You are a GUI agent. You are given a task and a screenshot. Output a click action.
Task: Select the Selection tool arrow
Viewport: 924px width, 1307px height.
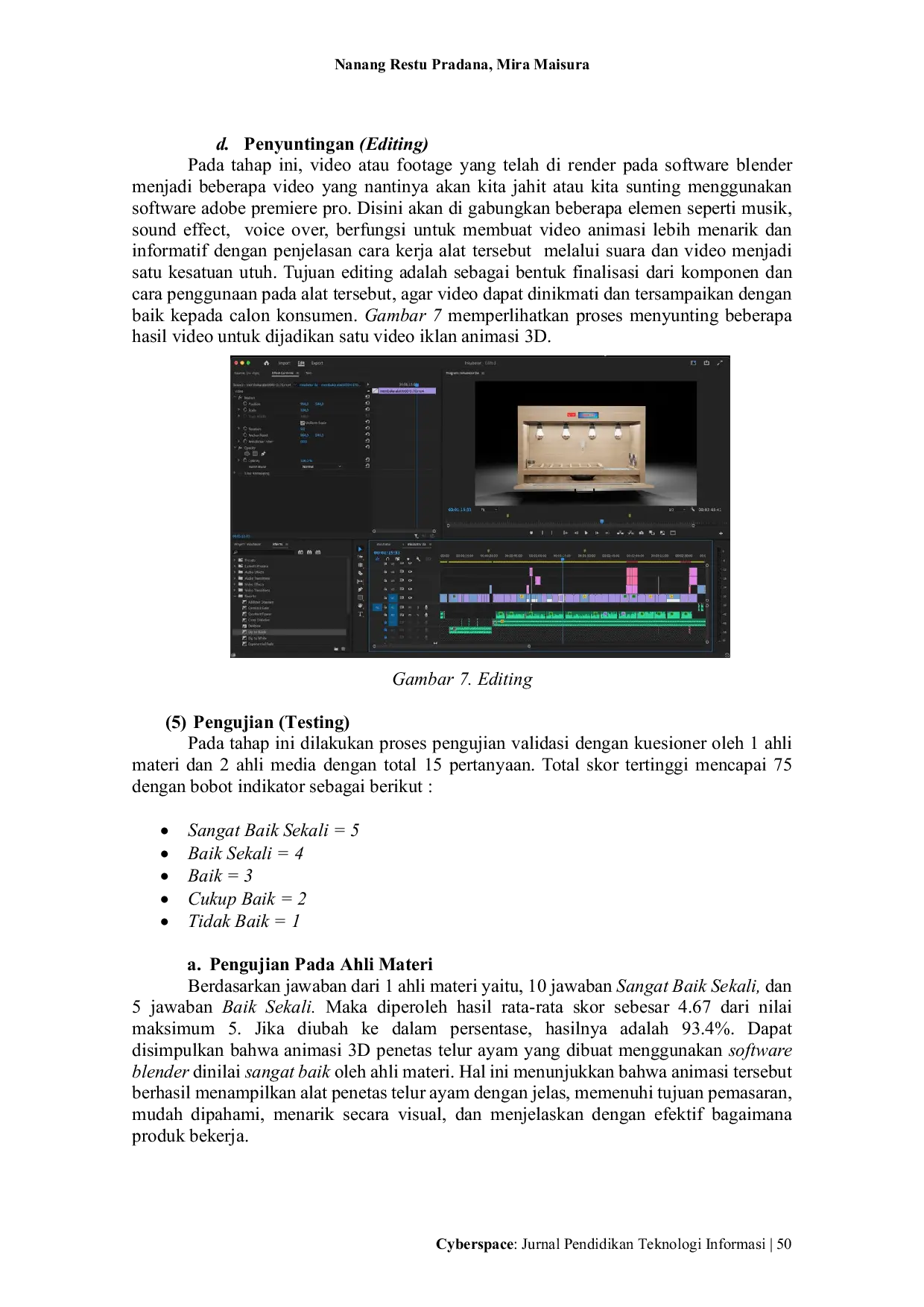point(360,549)
